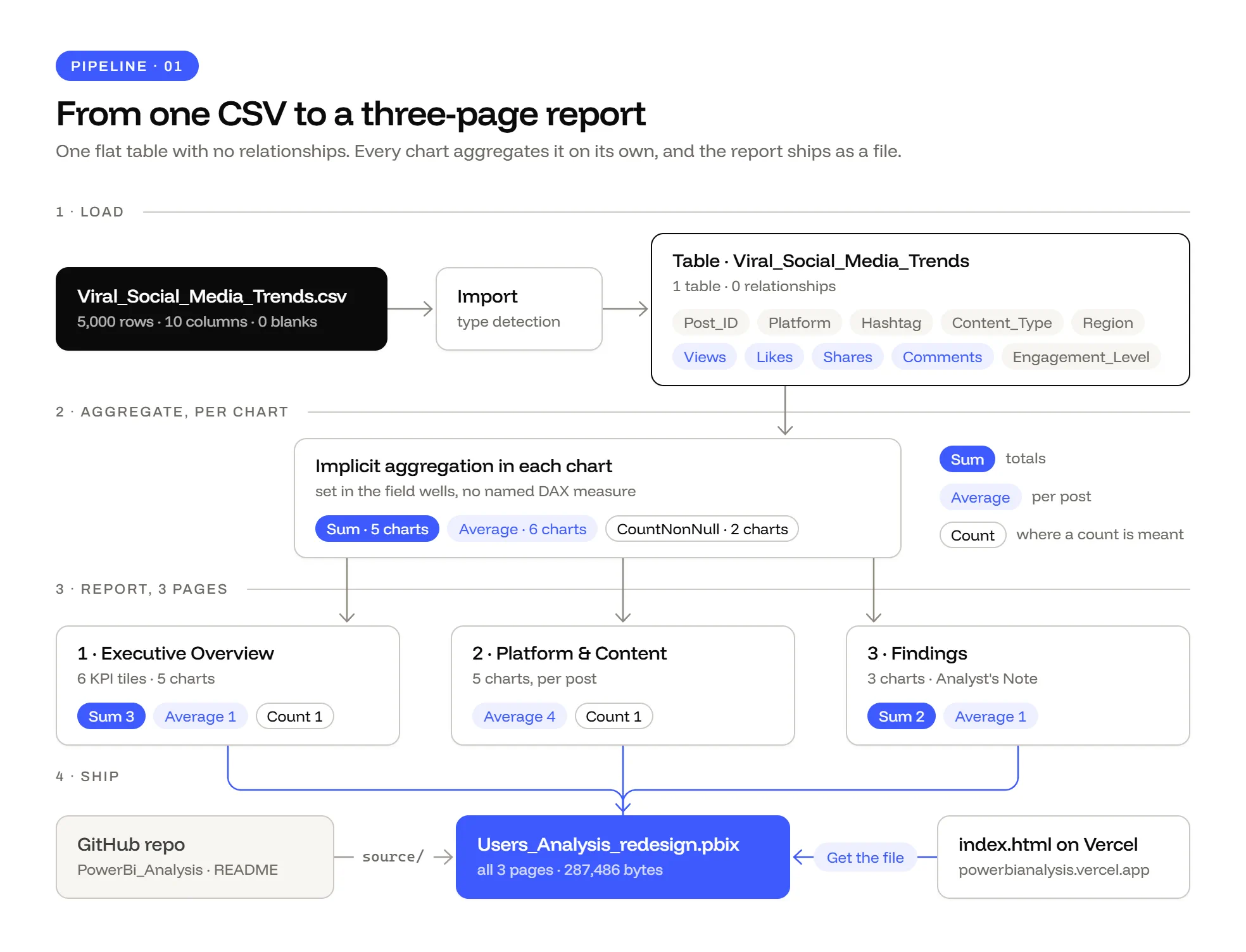
Task: Click powerbianalysis.vercel.app URL text
Action: pos(1054,870)
